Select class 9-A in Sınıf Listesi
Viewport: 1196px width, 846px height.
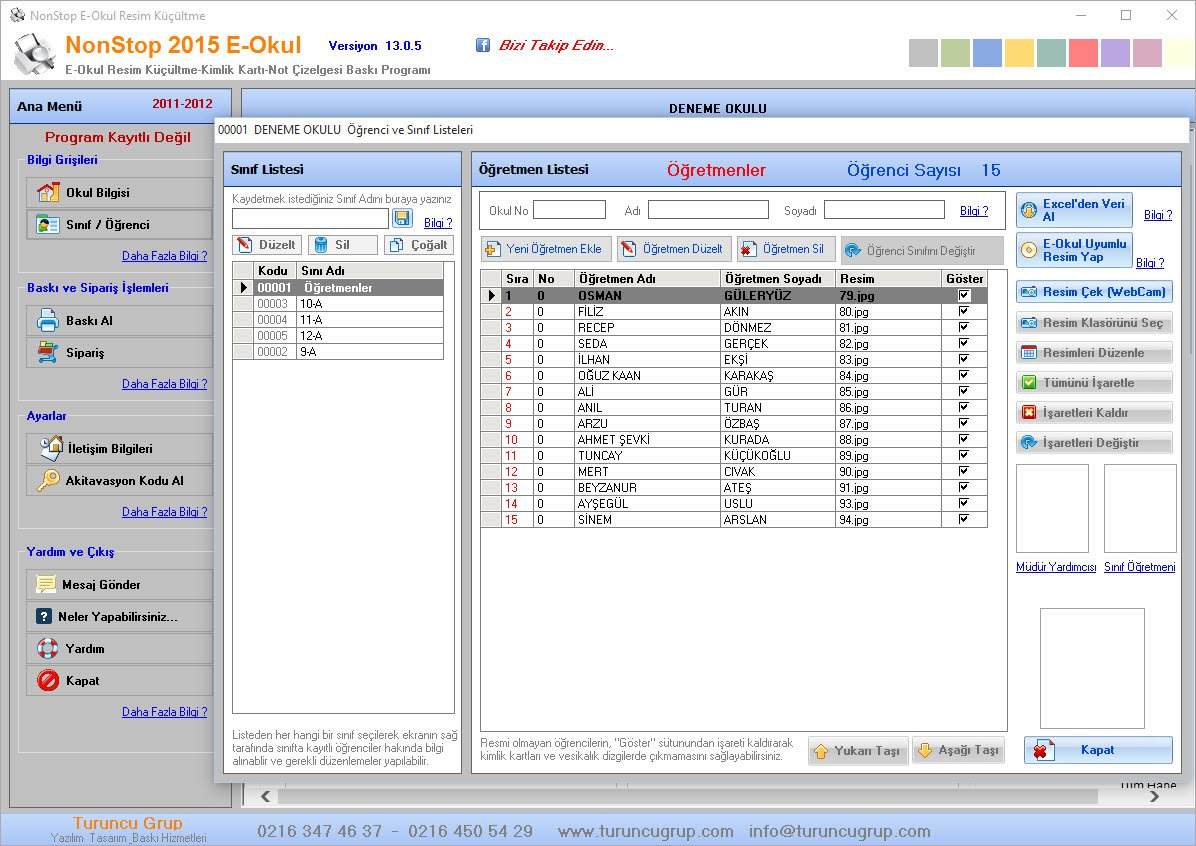click(x=338, y=352)
